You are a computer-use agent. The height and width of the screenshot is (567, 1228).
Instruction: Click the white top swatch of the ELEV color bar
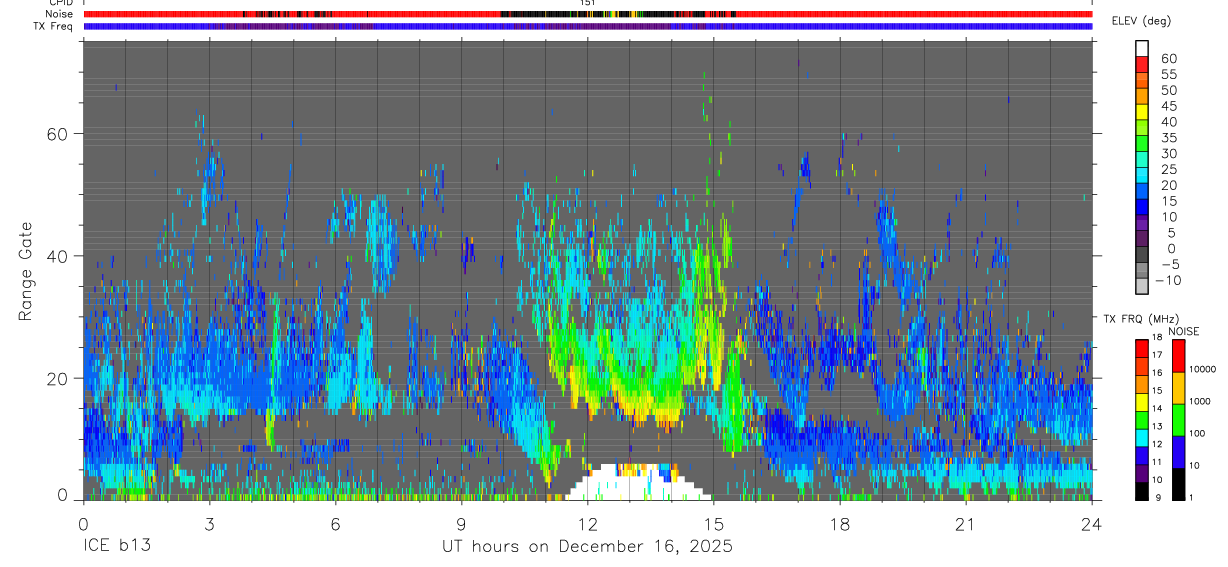click(1142, 48)
